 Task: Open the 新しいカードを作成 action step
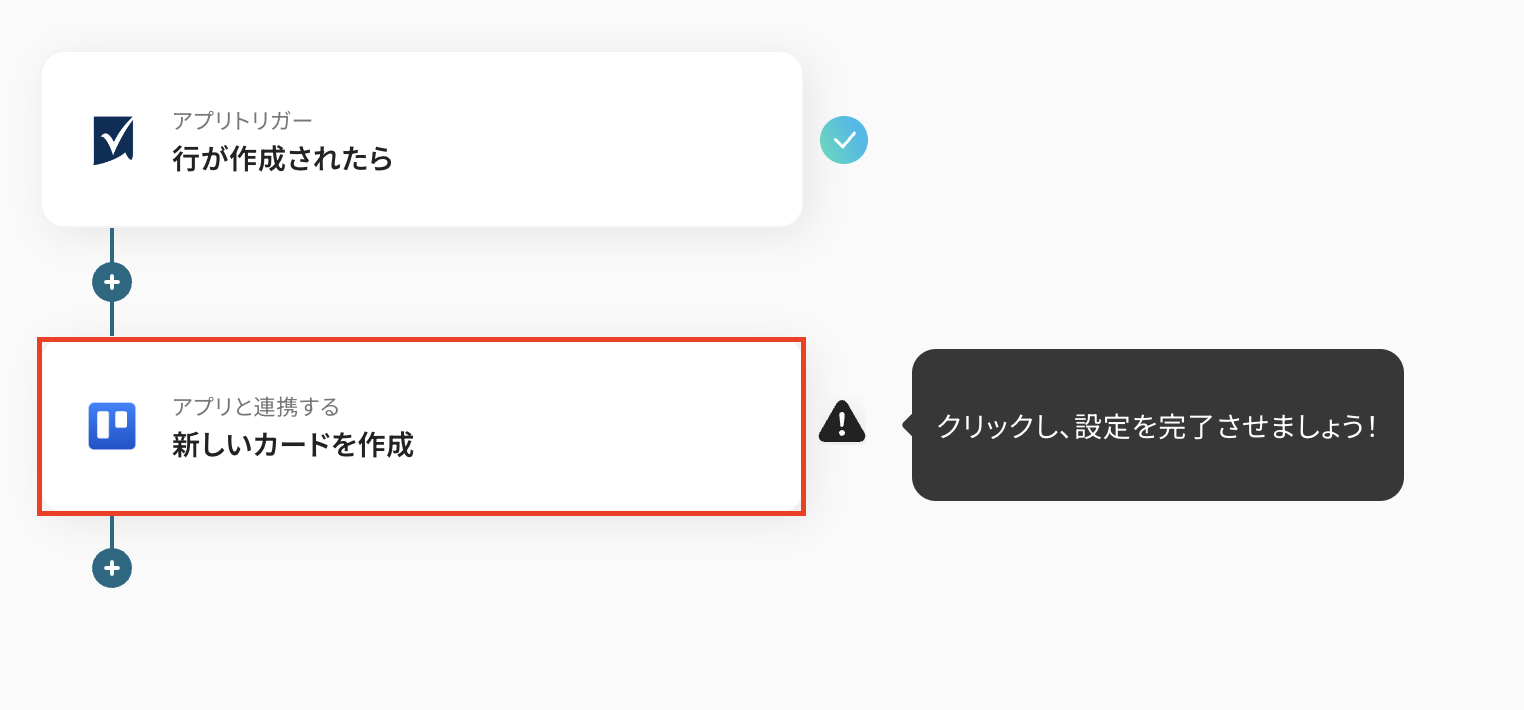pos(293,445)
